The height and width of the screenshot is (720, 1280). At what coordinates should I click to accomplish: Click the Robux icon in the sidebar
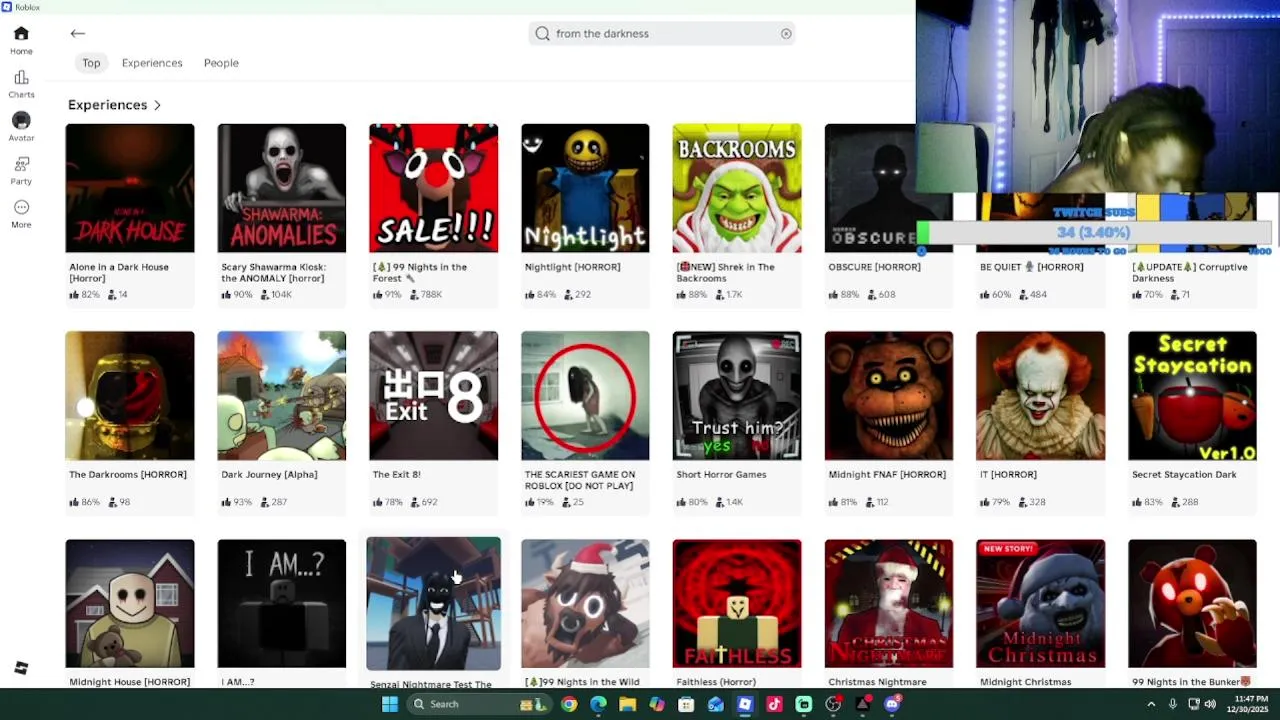tap(21, 668)
